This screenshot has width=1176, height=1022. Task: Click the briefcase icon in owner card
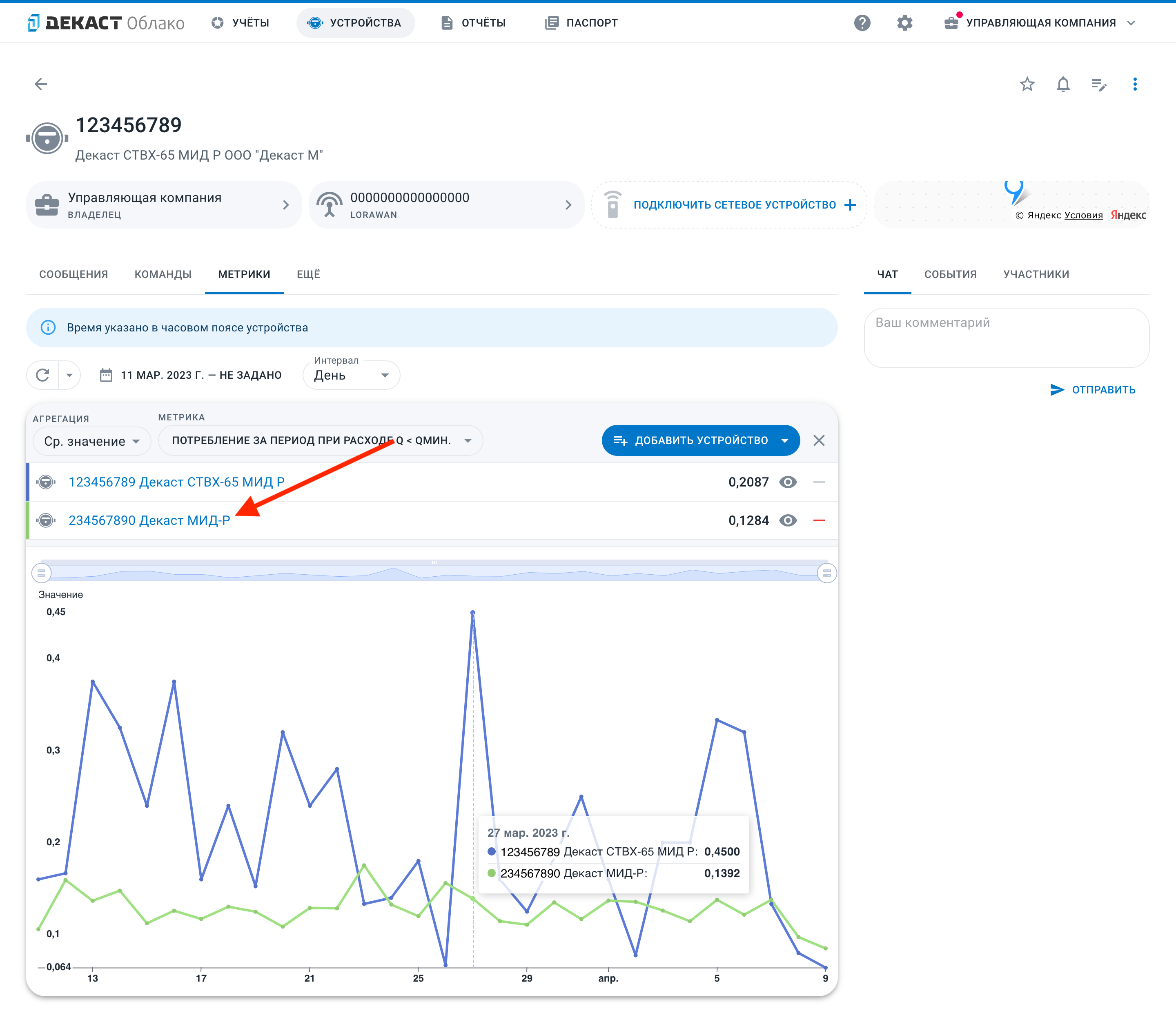(x=47, y=205)
